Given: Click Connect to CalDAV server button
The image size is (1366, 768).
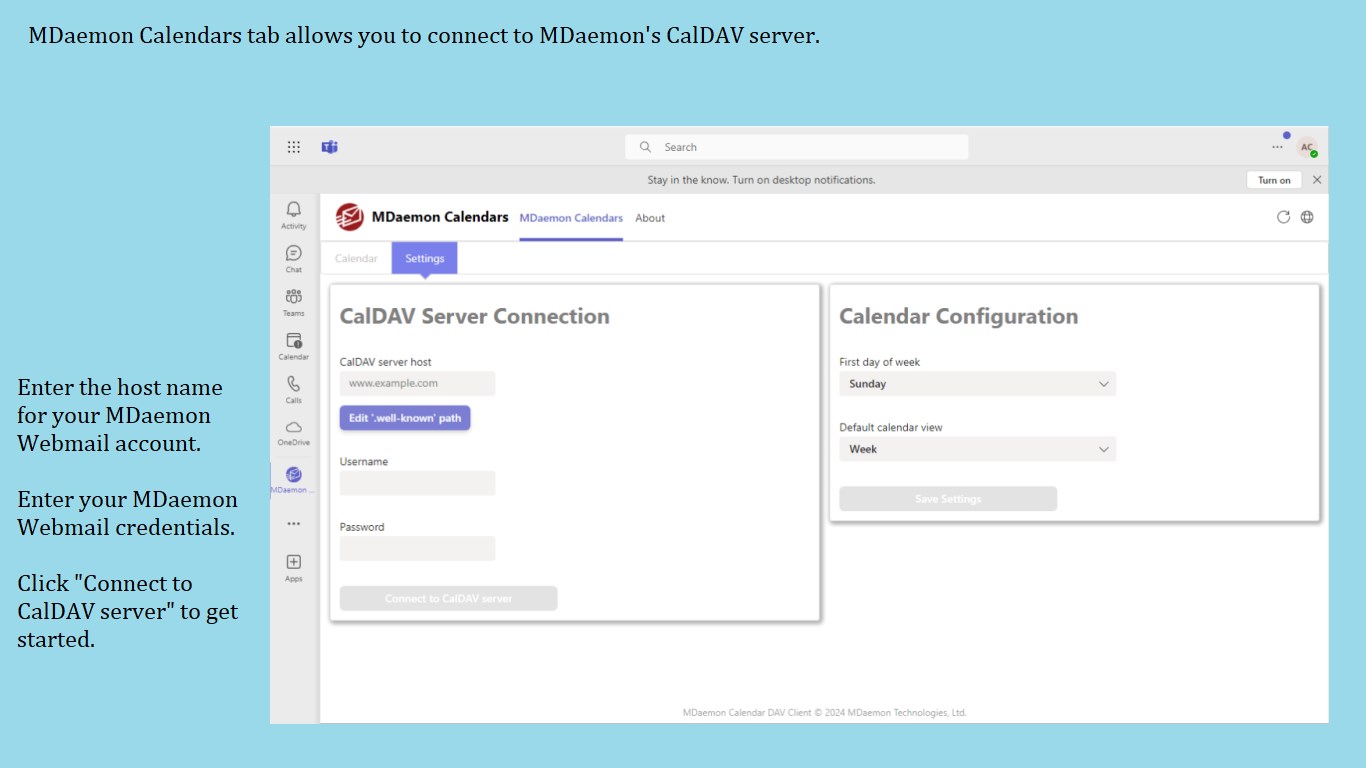Looking at the screenshot, I should (448, 598).
